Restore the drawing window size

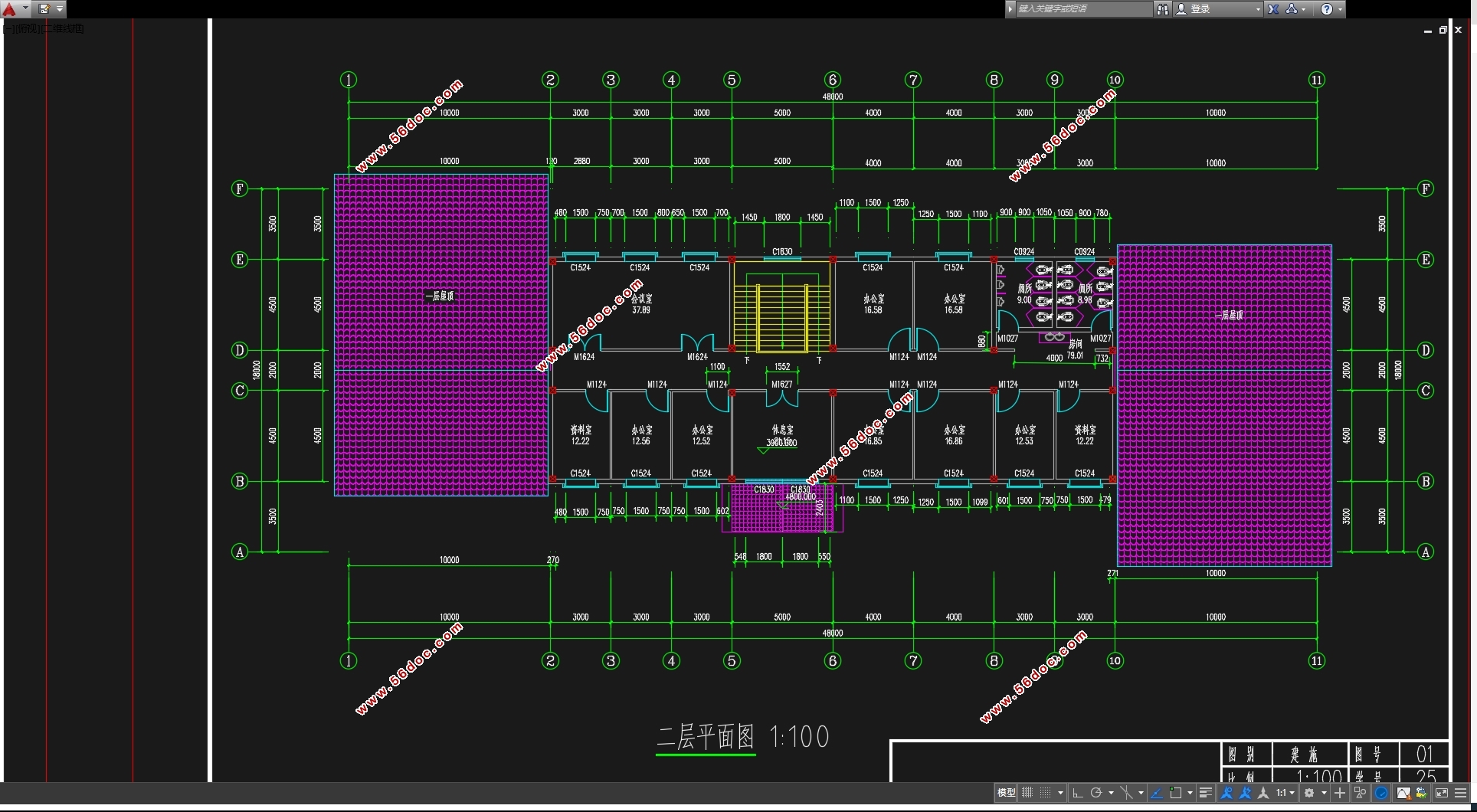point(1443,30)
